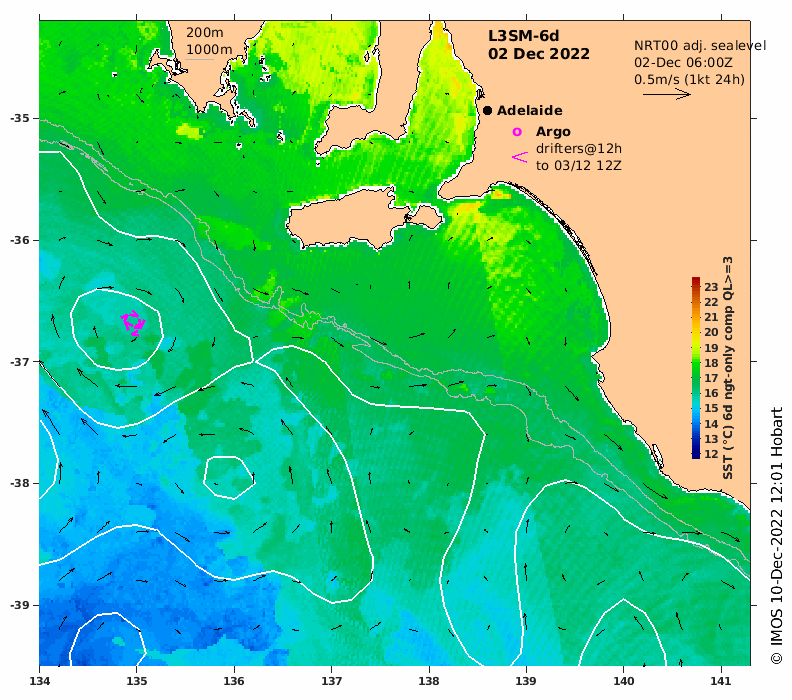Click the '137' longitude axis label
This screenshot has width=792, height=700.
(x=331, y=681)
